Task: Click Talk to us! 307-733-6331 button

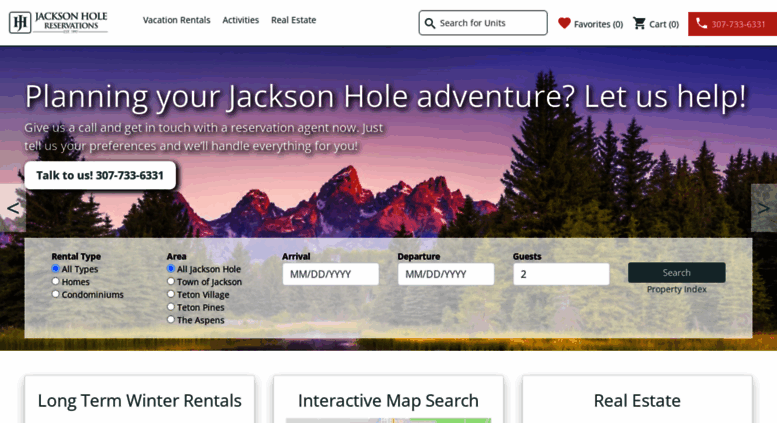Action: 100,175
